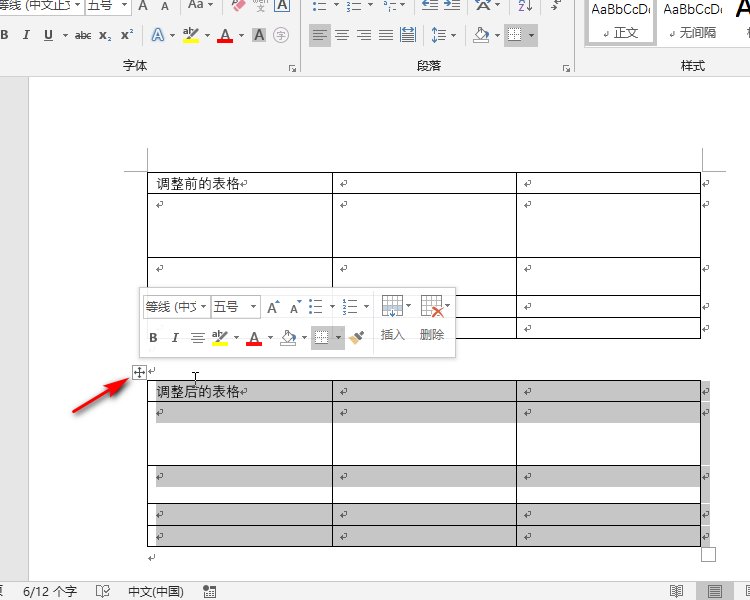The height and width of the screenshot is (600, 750).
Task: Click shading bucket in mini toolbar
Action: pos(288,338)
